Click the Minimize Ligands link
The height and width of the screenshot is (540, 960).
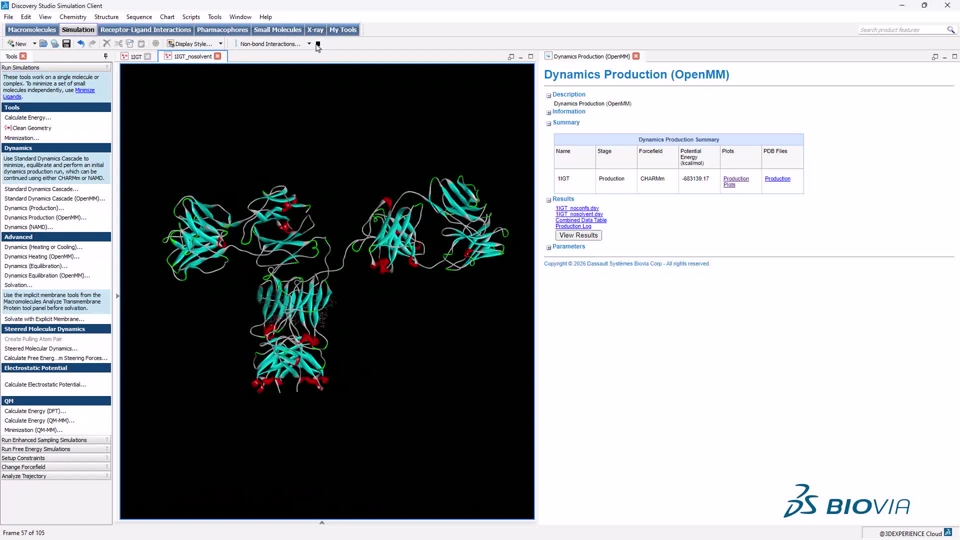[x=49, y=93]
